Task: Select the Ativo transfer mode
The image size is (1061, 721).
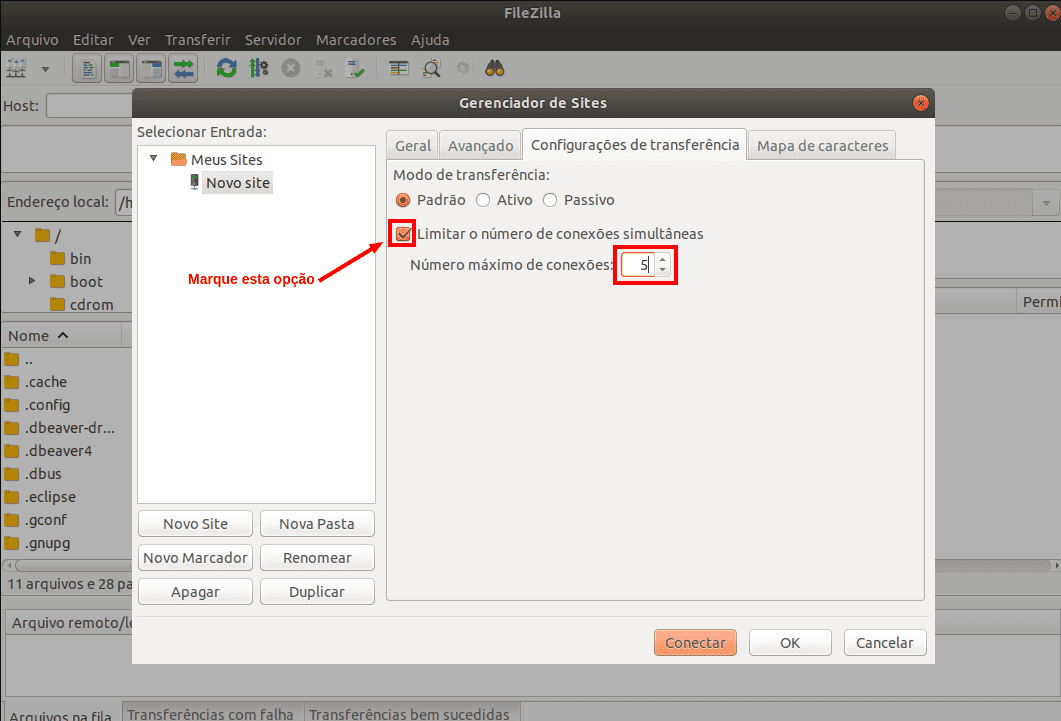Action: tap(482, 200)
